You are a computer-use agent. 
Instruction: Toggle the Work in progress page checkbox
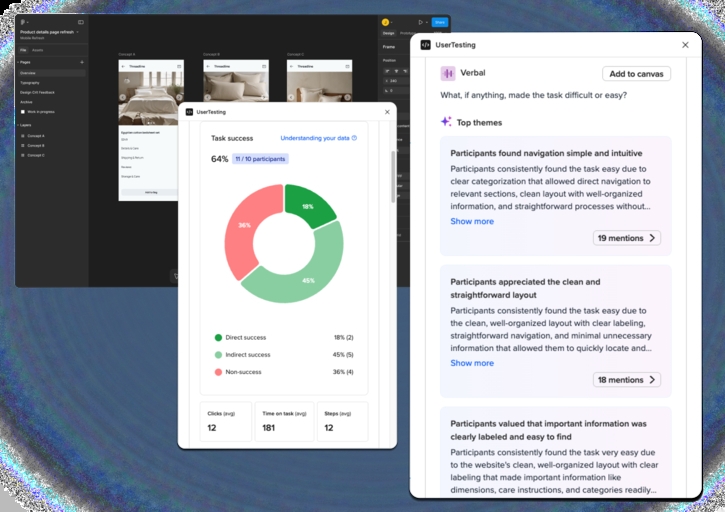coord(23,112)
